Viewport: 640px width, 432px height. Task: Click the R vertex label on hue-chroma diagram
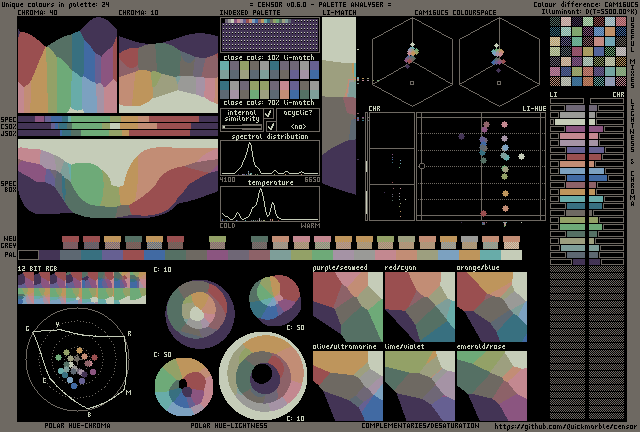129,334
